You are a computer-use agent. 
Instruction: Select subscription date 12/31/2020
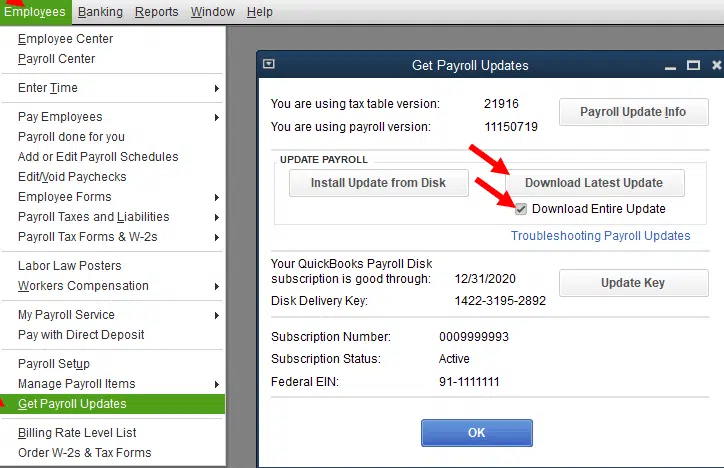(485, 279)
